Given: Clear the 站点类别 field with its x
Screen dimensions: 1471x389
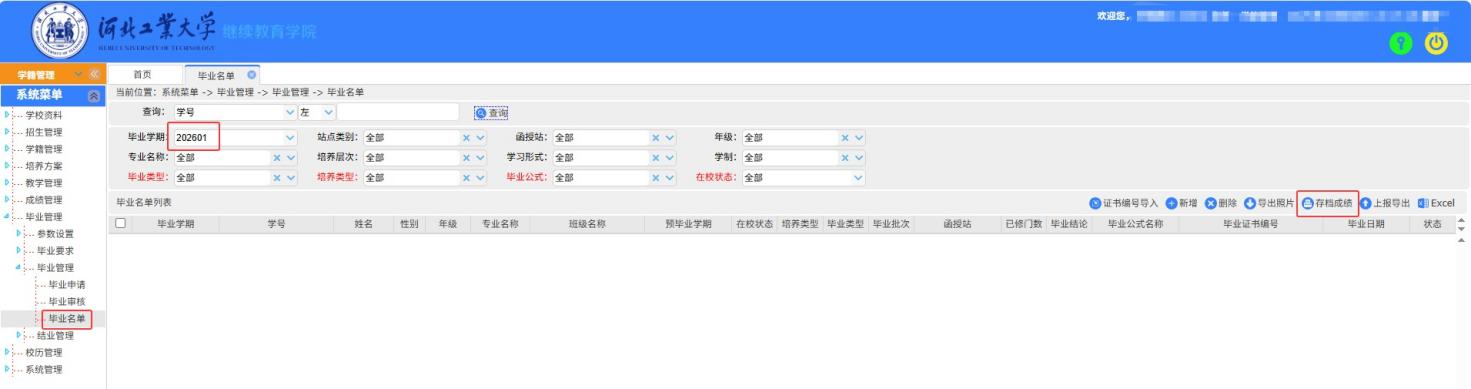Looking at the screenshot, I should click(465, 138).
